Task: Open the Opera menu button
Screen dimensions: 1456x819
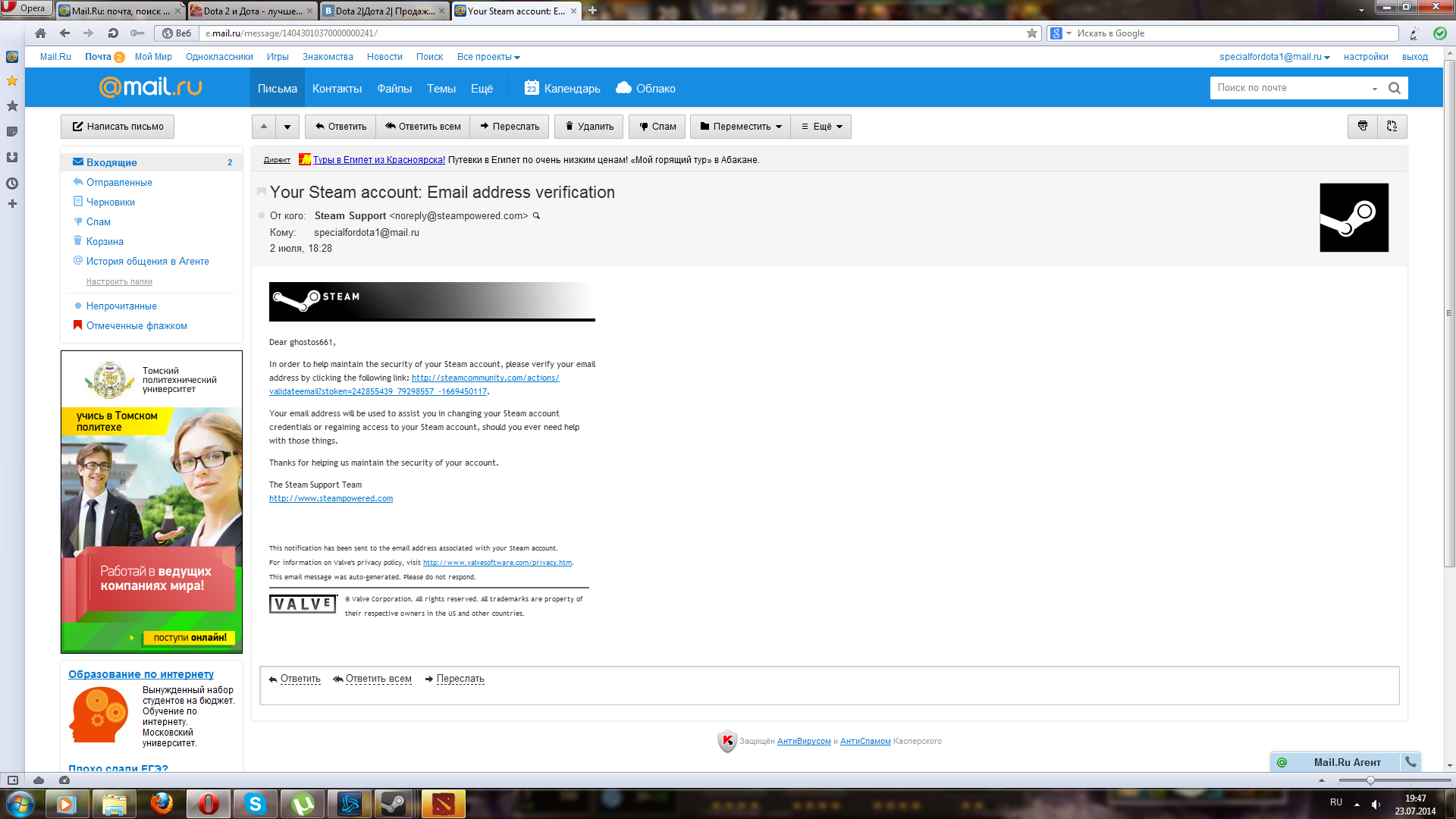Action: 25,8
